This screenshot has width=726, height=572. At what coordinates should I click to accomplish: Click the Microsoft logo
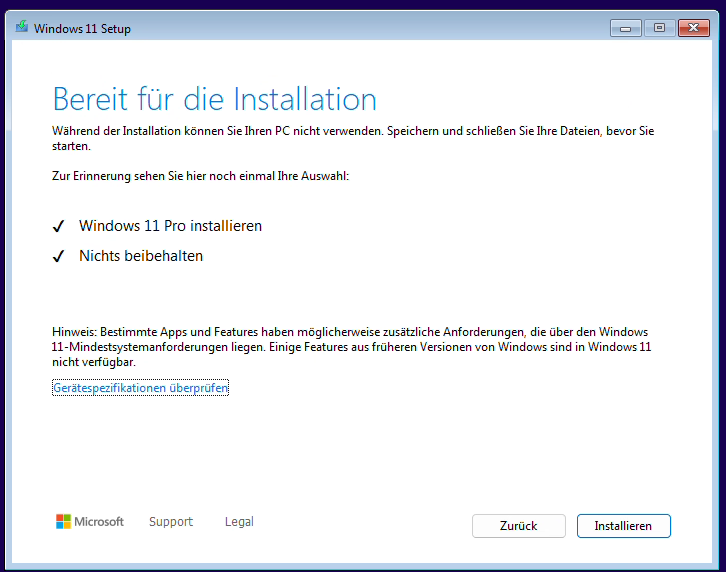click(x=90, y=522)
